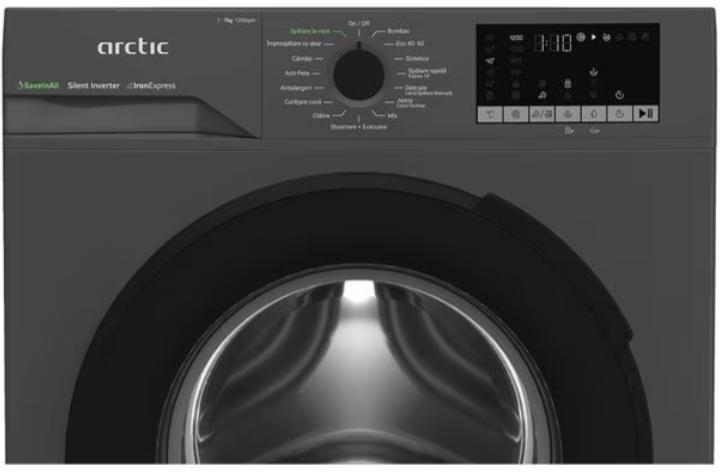Click the Stoarcere + Evacuare label

pos(359,127)
